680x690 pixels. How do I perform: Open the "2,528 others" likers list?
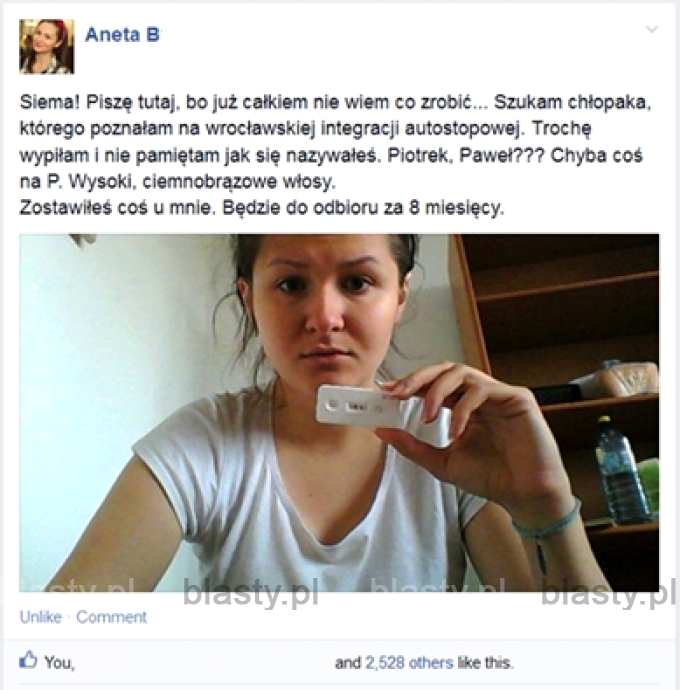409,663
